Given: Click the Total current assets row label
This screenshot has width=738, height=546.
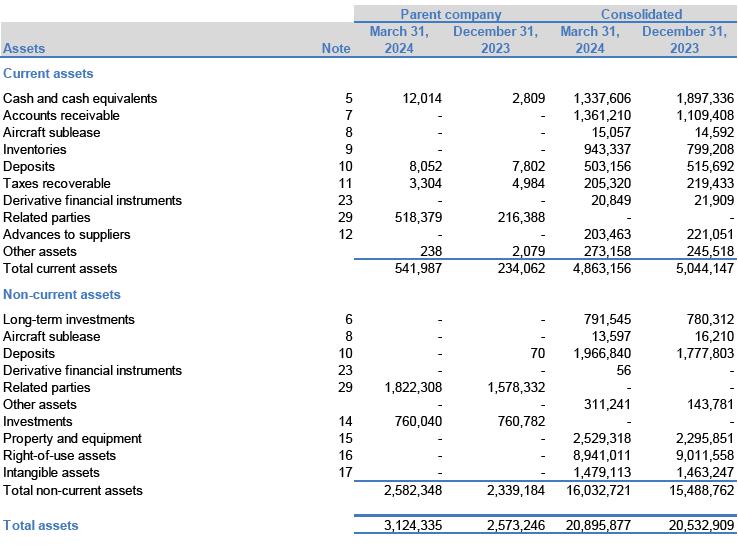Looking at the screenshot, I should point(60,269).
